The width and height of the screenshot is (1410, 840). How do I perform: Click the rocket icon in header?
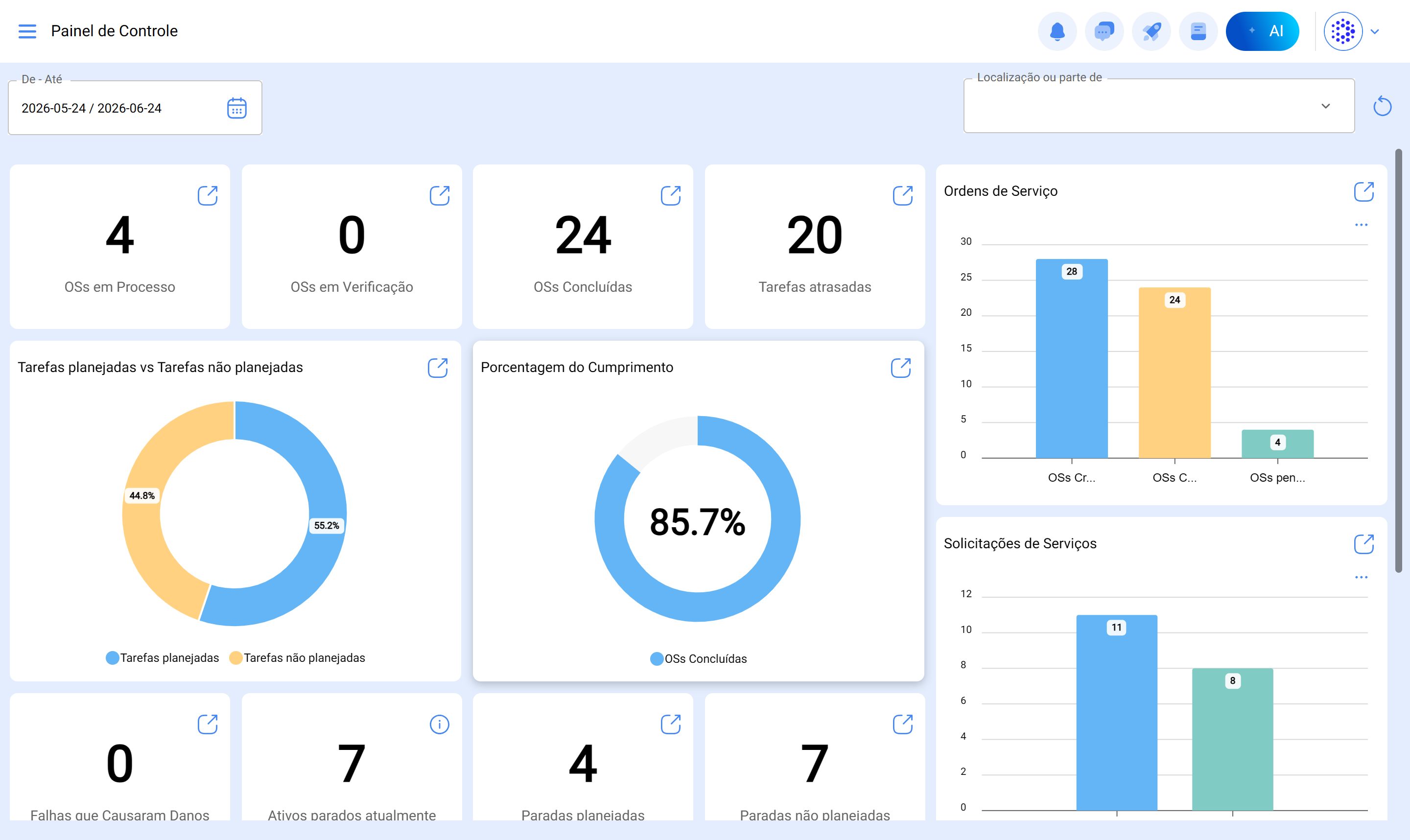click(x=1151, y=31)
